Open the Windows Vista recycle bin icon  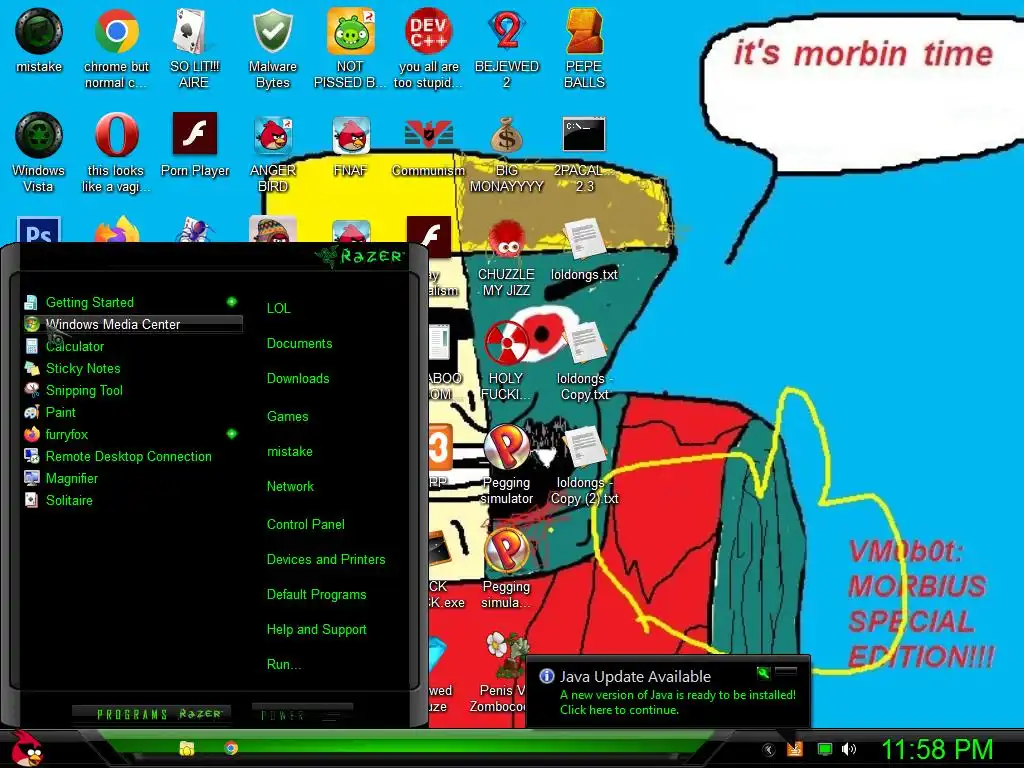(39, 152)
